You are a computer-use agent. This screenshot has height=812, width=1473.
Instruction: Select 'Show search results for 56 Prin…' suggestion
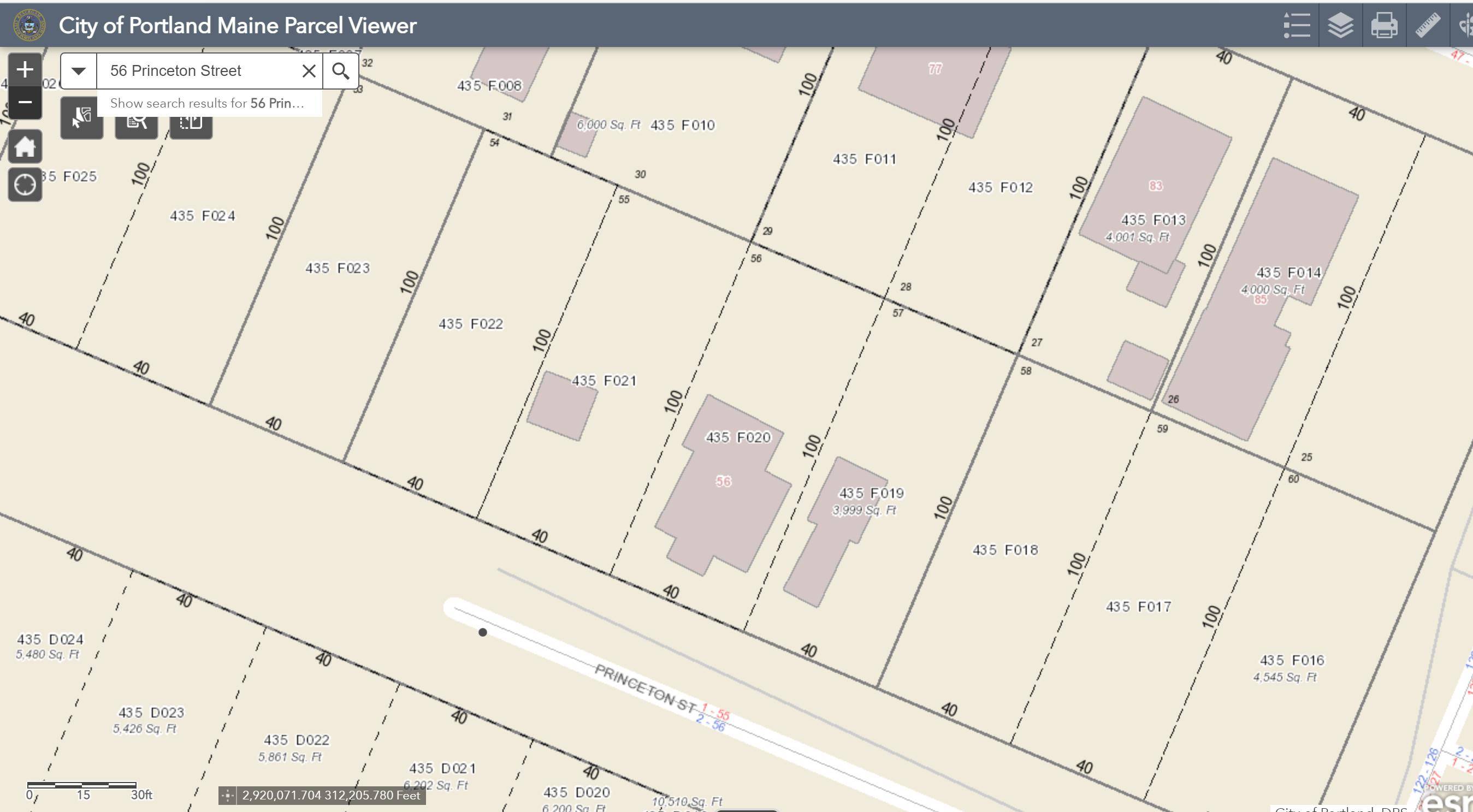click(207, 104)
